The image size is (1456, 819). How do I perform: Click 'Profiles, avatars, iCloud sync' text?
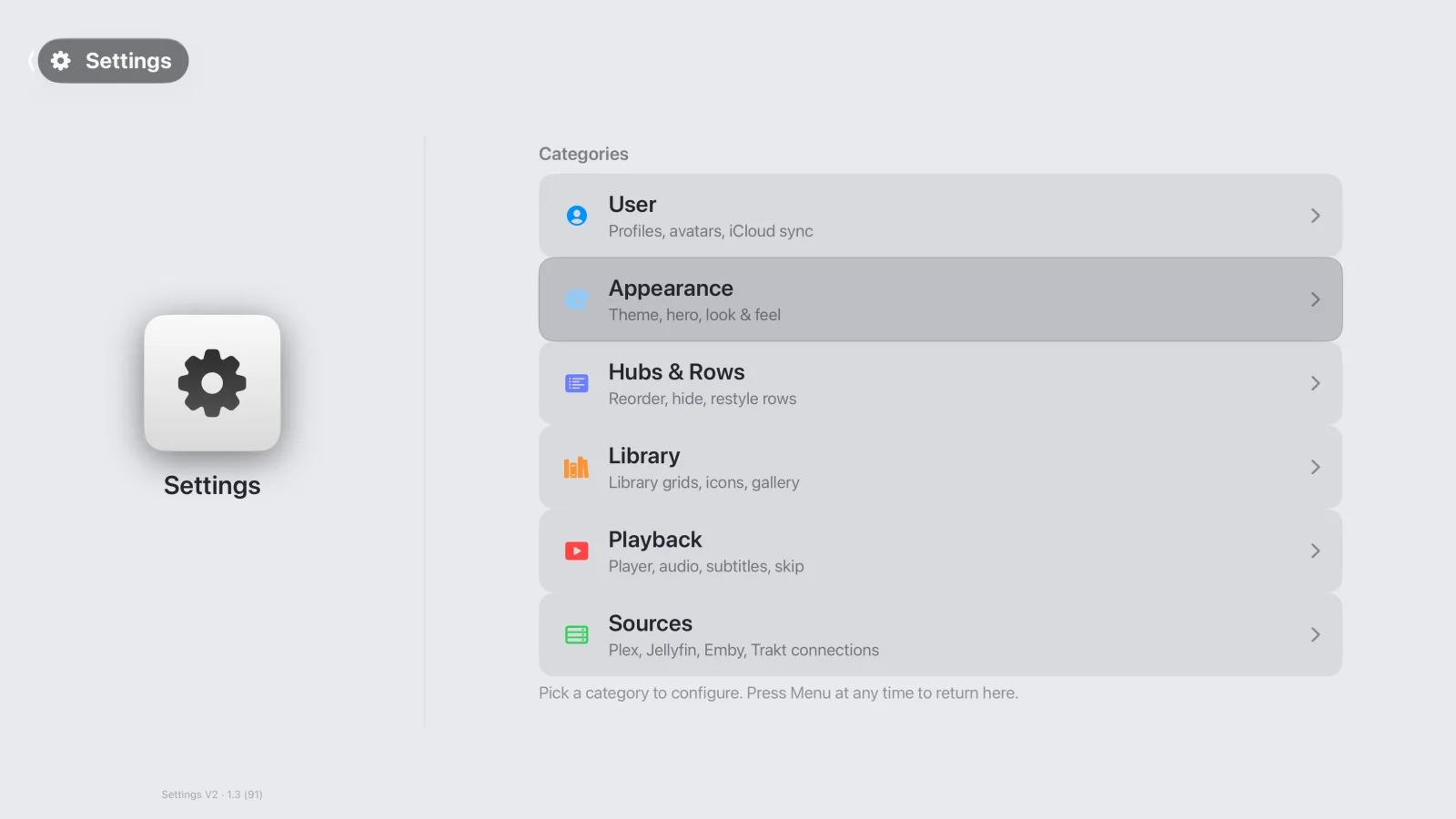tap(711, 231)
